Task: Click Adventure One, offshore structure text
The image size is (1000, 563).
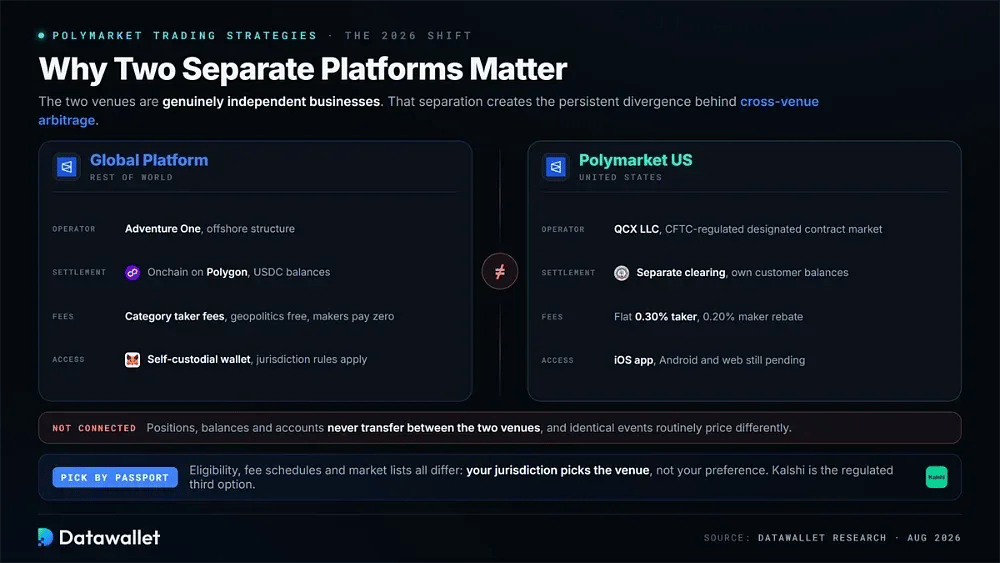Action: (210, 229)
